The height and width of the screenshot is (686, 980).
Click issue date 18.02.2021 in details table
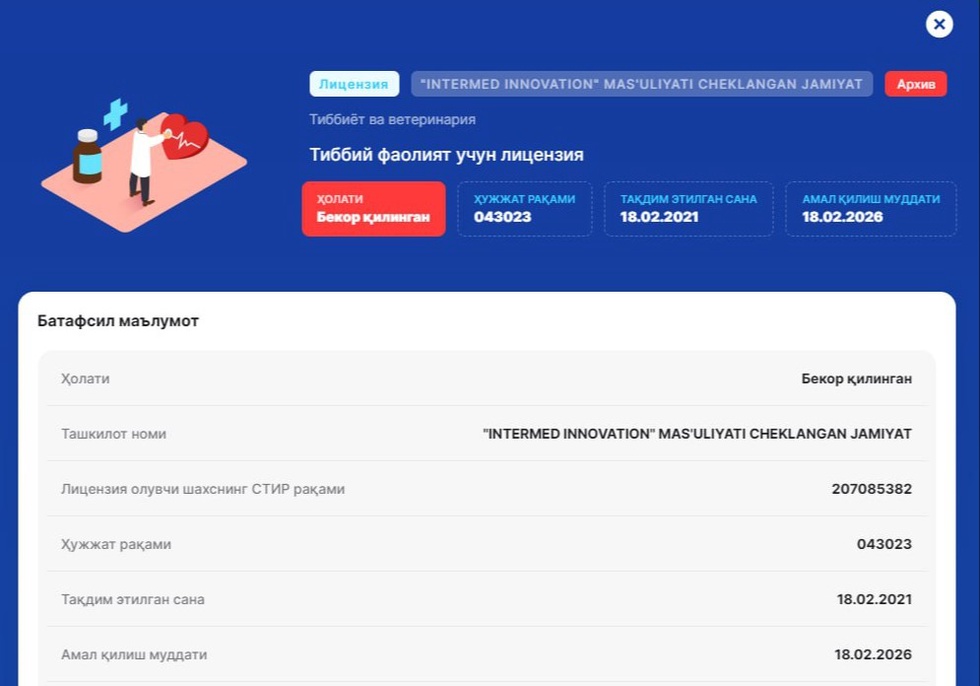(874, 599)
